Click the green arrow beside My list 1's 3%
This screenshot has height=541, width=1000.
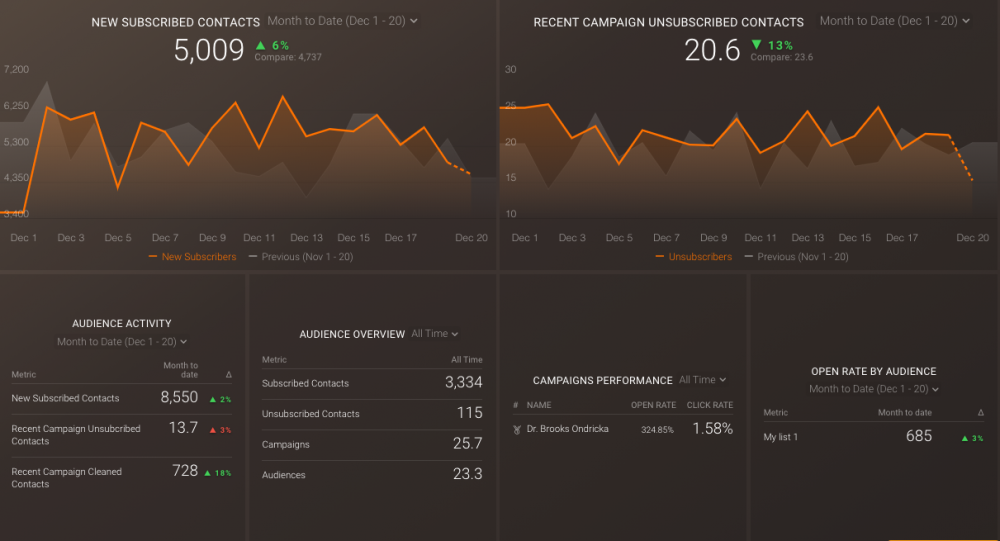pyautogui.click(x=965, y=438)
